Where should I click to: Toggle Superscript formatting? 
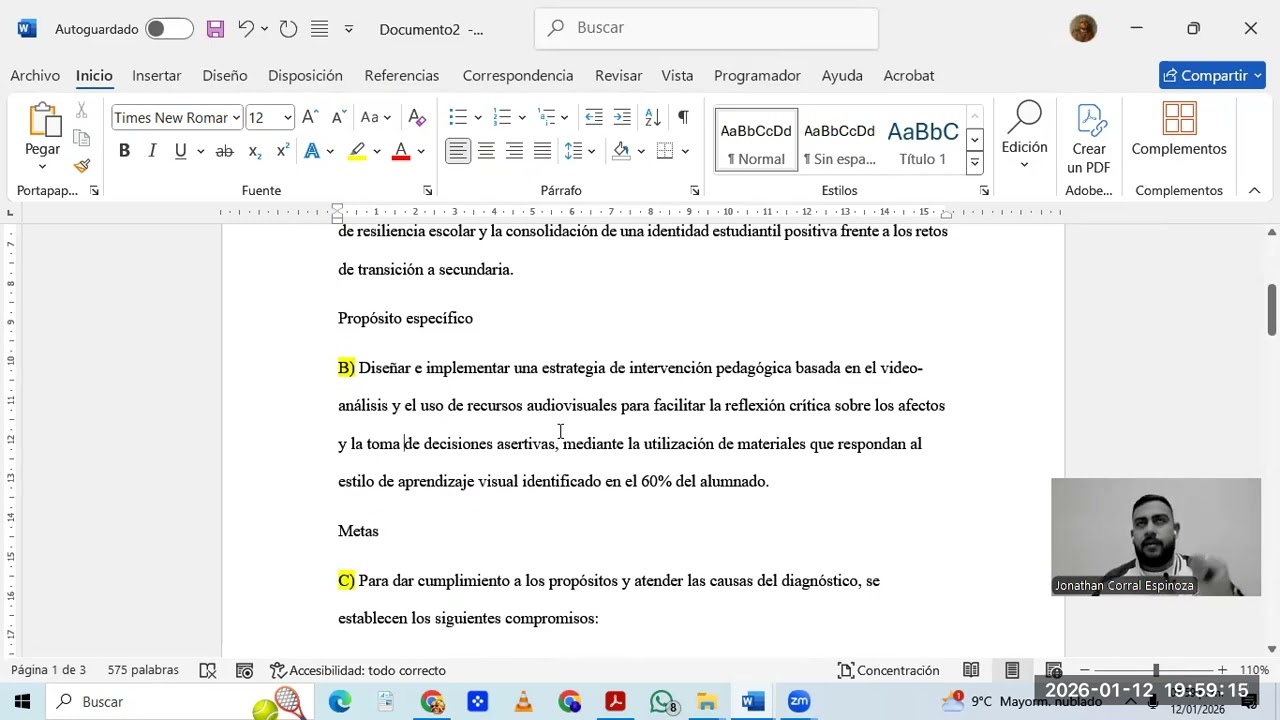click(282, 151)
